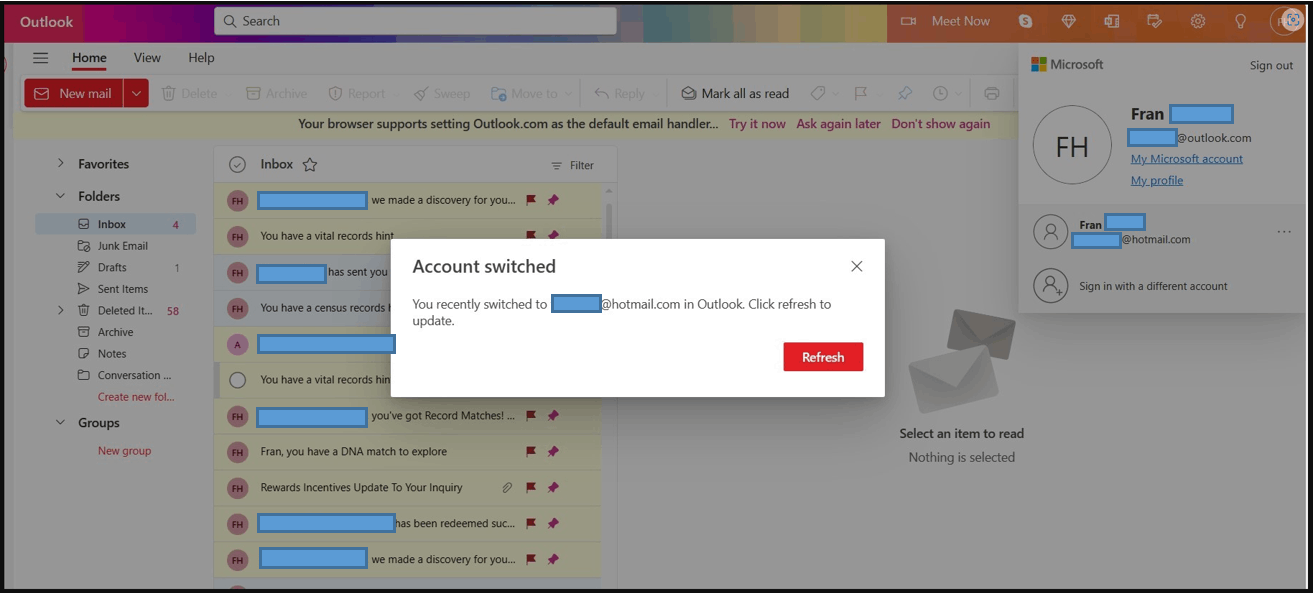Screen dimensions: 1313x593
Task: Open the New mail dropdown arrow
Action: click(137, 93)
